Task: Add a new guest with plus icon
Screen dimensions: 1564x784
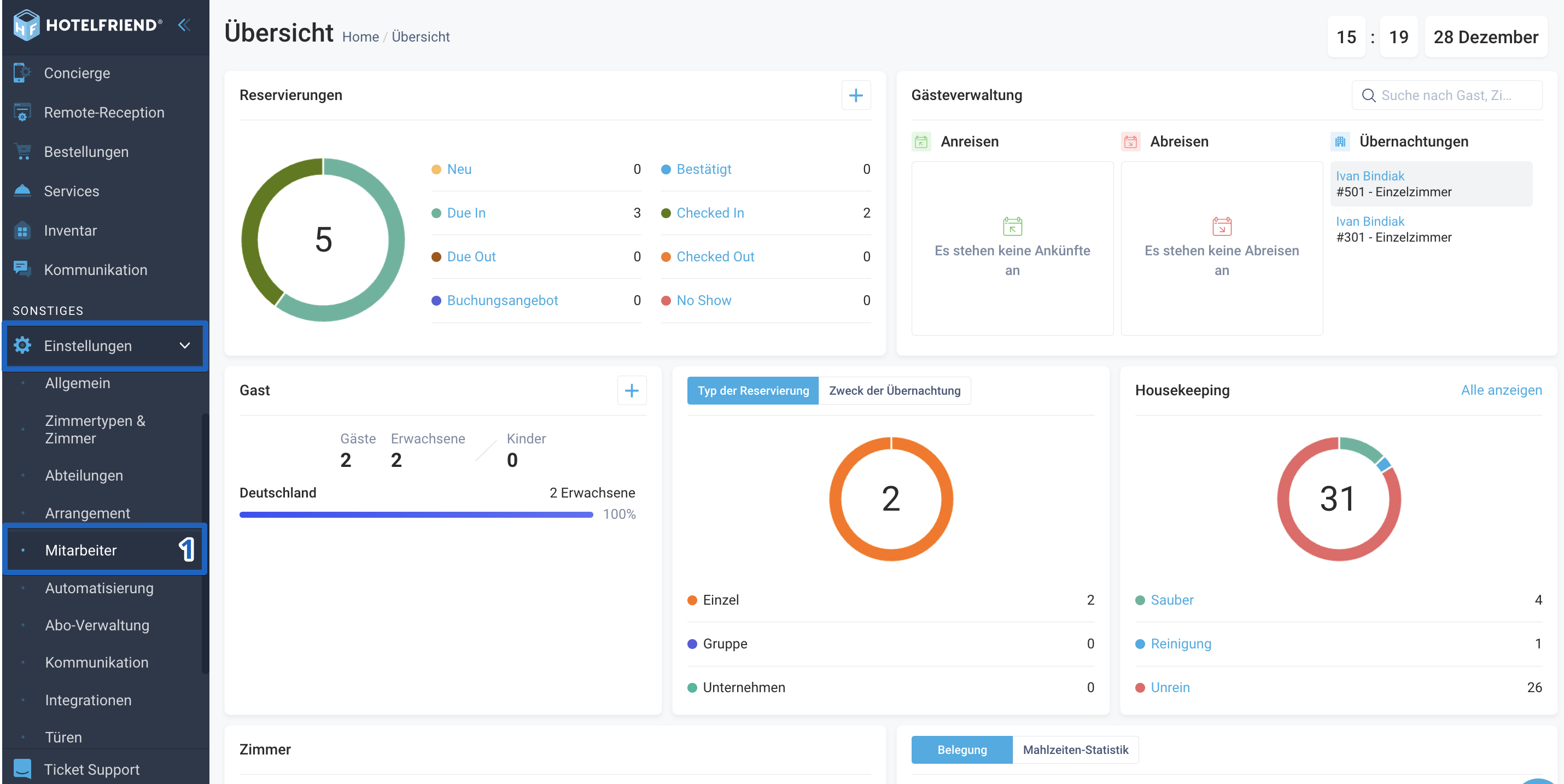Action: [632, 390]
